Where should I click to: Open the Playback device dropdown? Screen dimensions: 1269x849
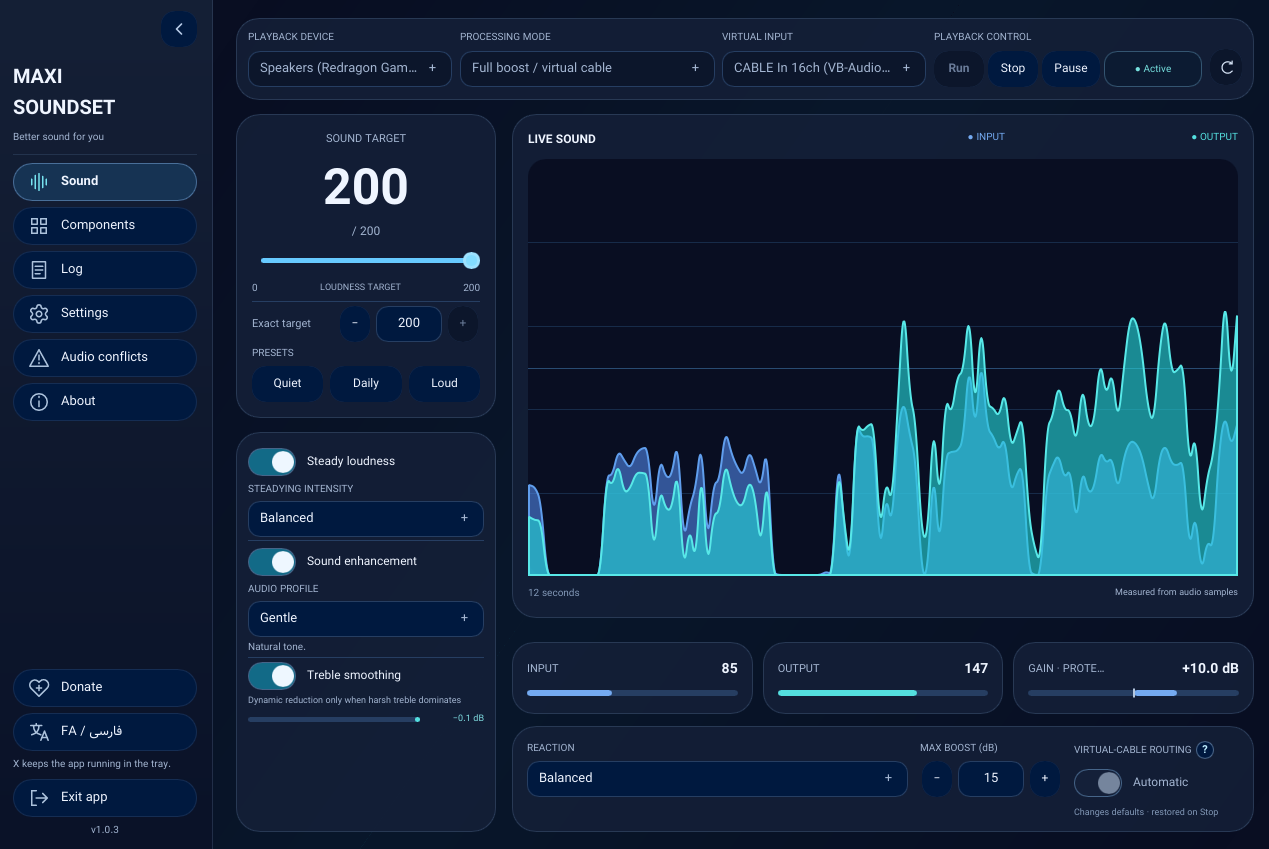pyautogui.click(x=349, y=68)
